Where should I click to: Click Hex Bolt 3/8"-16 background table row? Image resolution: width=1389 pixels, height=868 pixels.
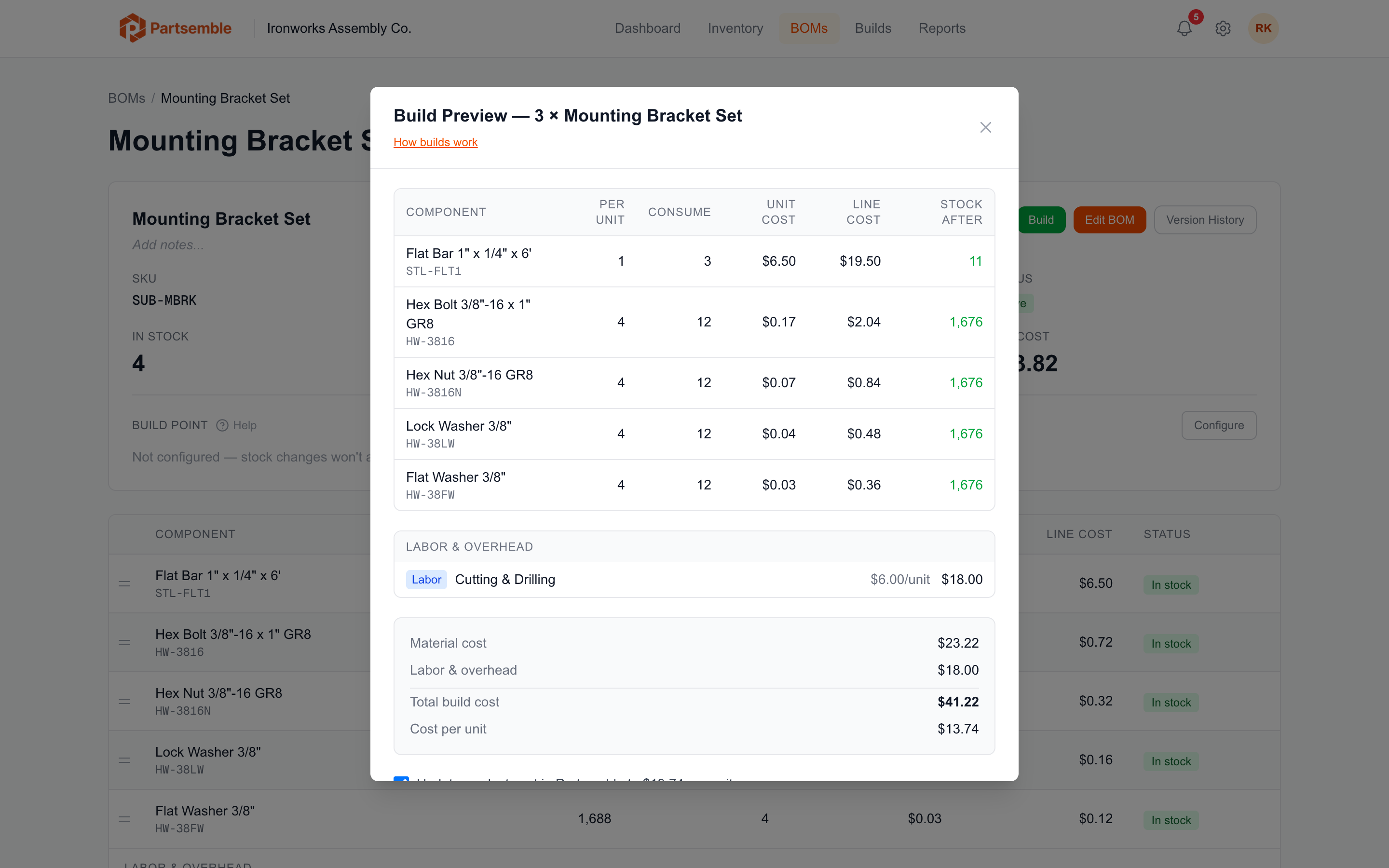click(694, 643)
